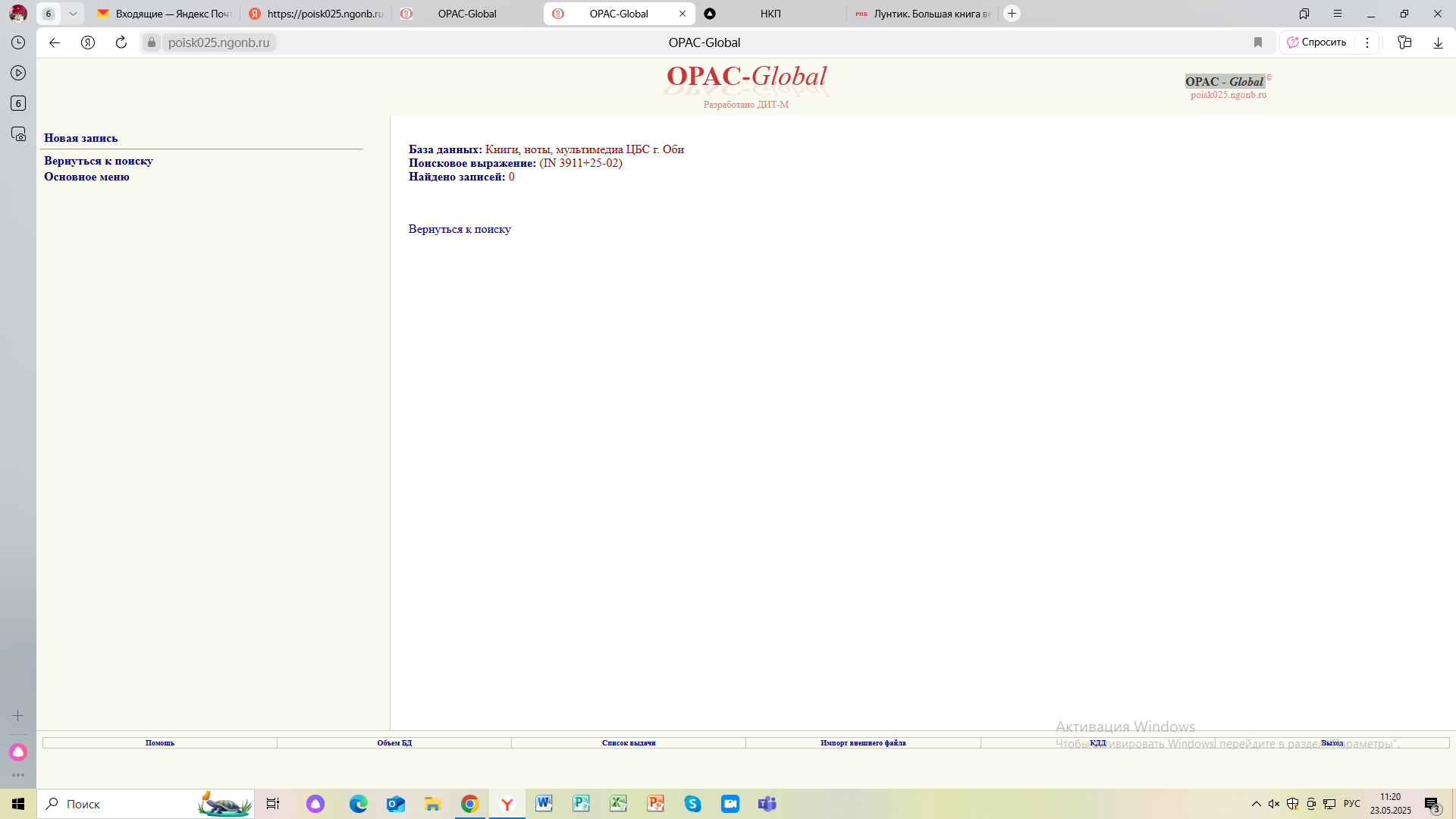Click the Yandex home icon near address bar
The height and width of the screenshot is (819, 1456).
88,42
